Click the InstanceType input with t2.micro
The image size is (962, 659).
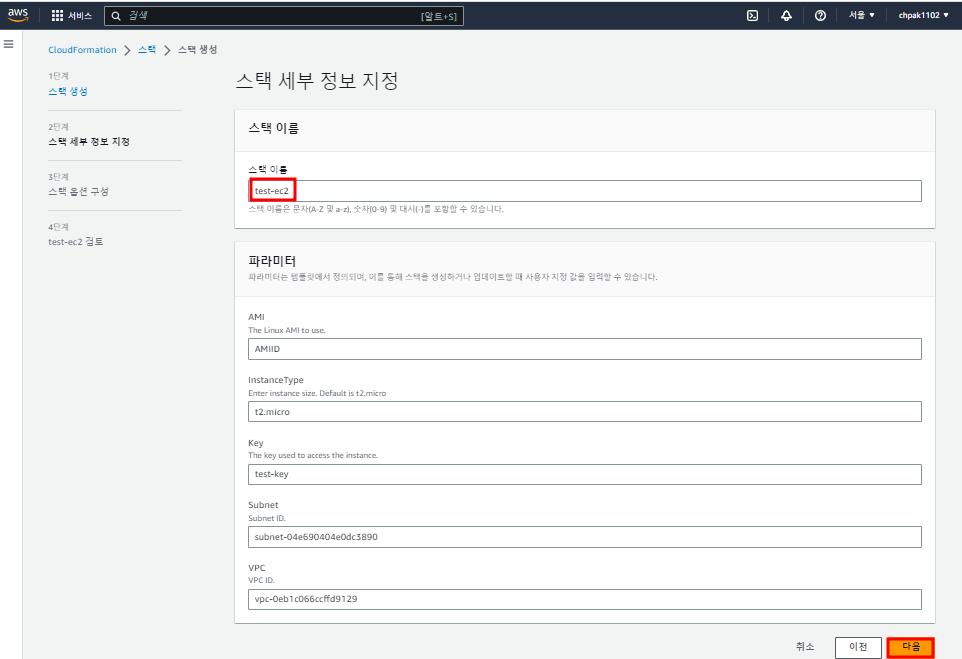[x=585, y=412]
